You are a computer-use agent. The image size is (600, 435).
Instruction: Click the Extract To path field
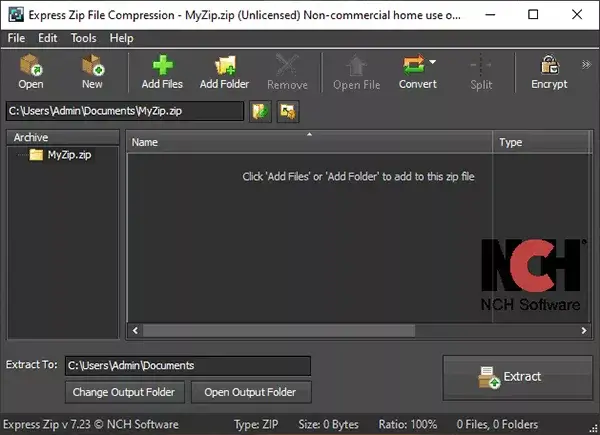(x=188, y=366)
